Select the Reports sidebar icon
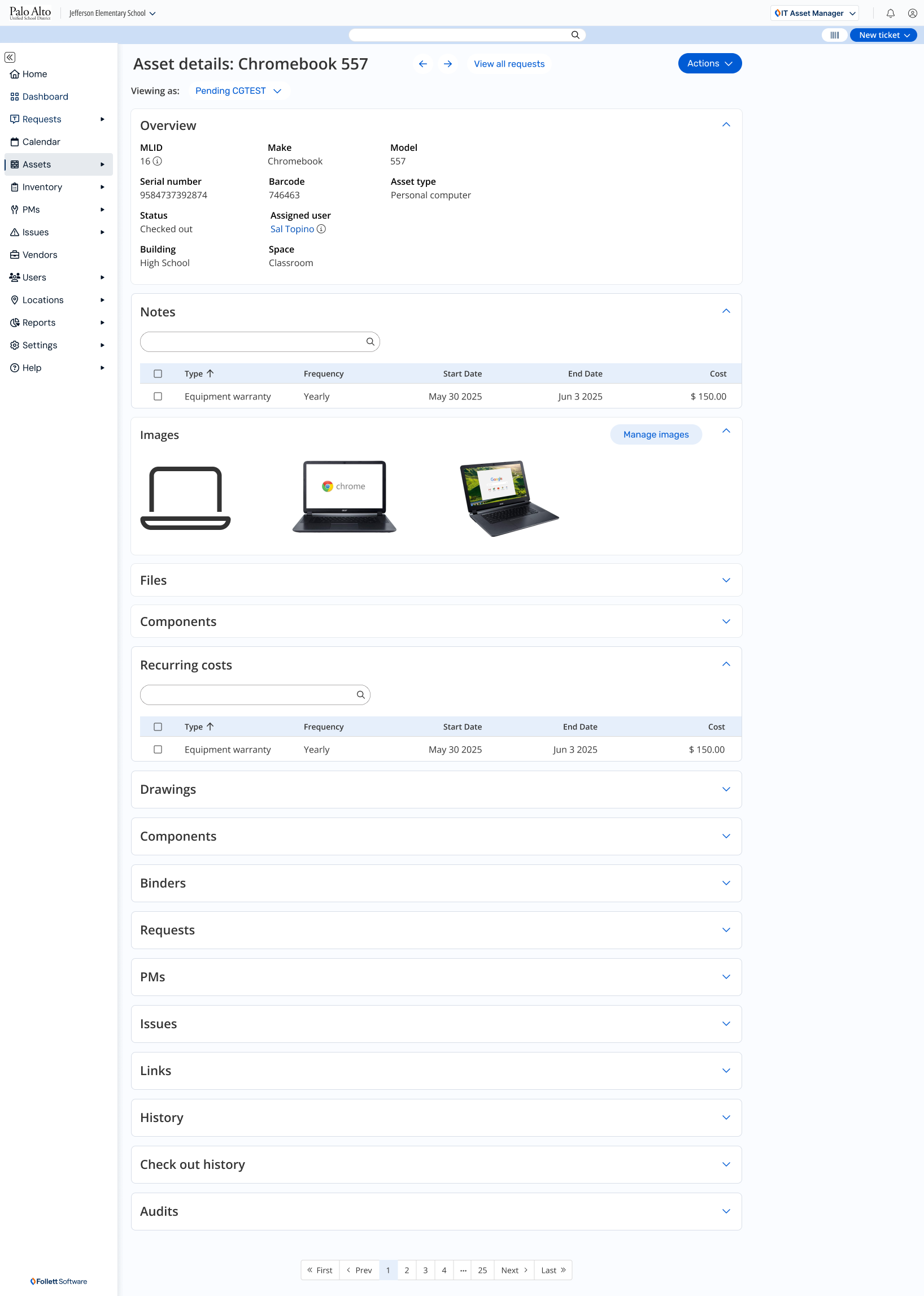The width and height of the screenshot is (924, 1296). (x=15, y=322)
